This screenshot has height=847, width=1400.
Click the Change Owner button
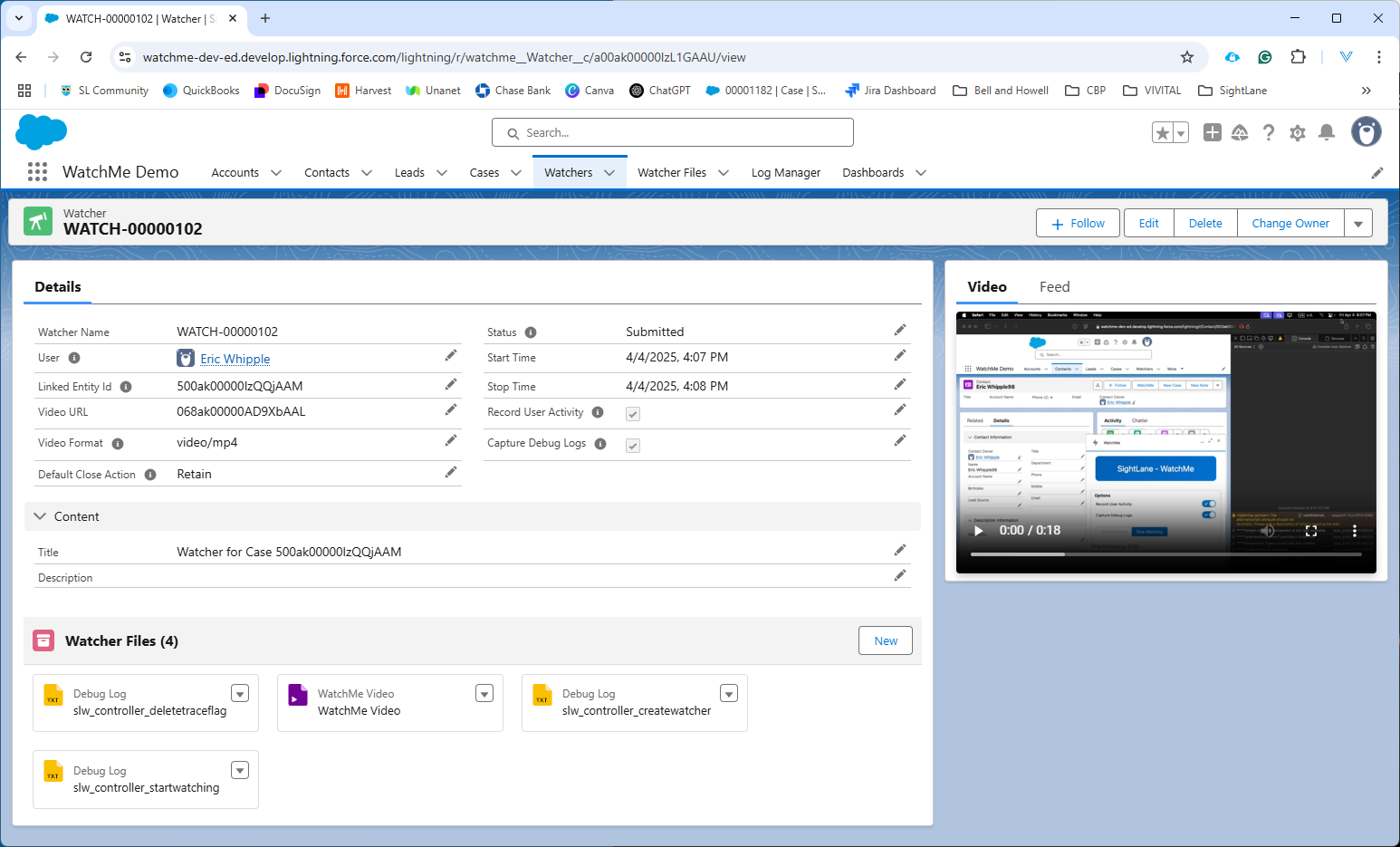pyautogui.click(x=1290, y=224)
